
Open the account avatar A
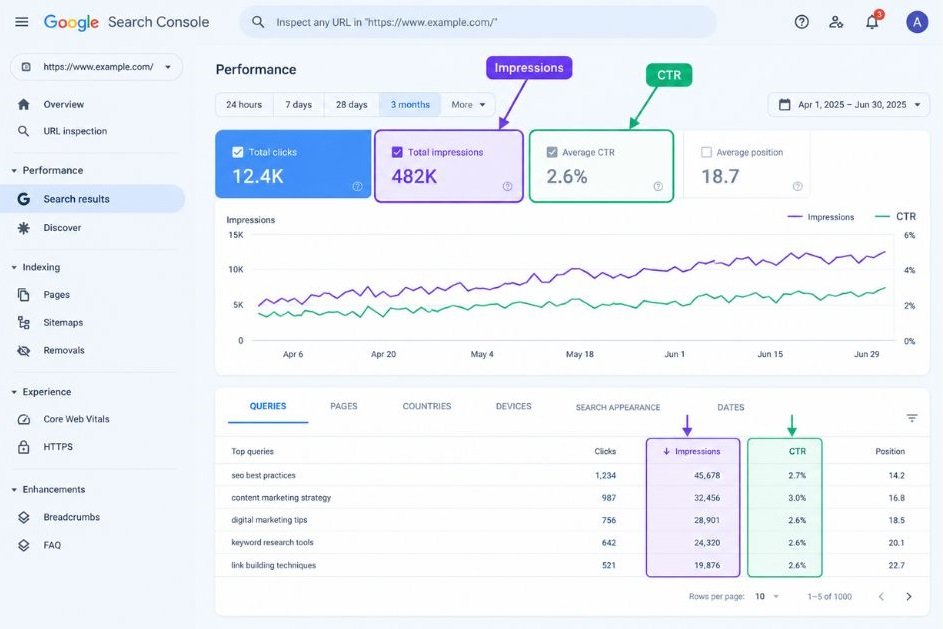pos(917,22)
